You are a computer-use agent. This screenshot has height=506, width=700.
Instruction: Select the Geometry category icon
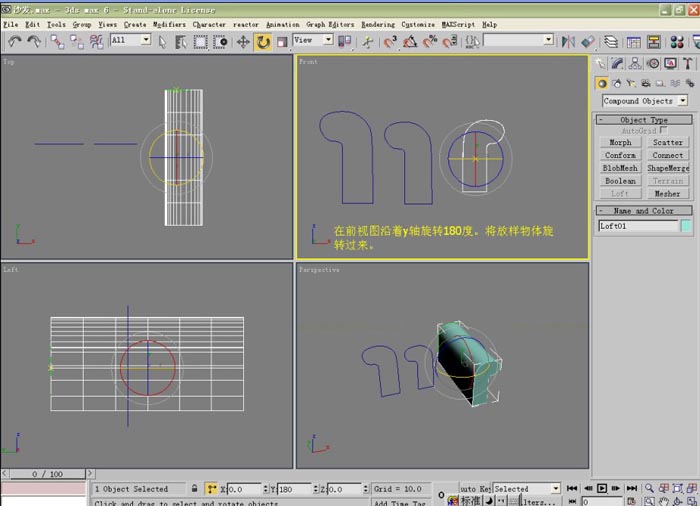click(602, 84)
